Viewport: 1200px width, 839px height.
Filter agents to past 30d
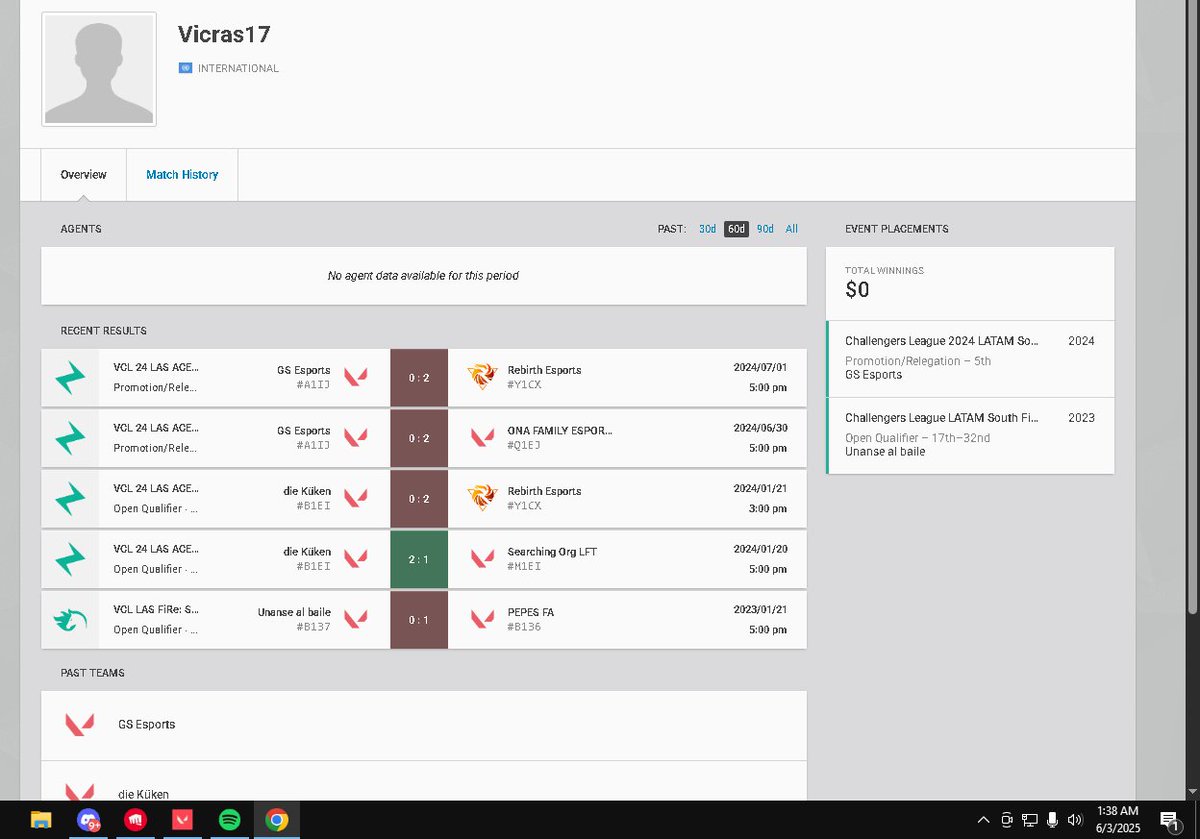coord(707,229)
